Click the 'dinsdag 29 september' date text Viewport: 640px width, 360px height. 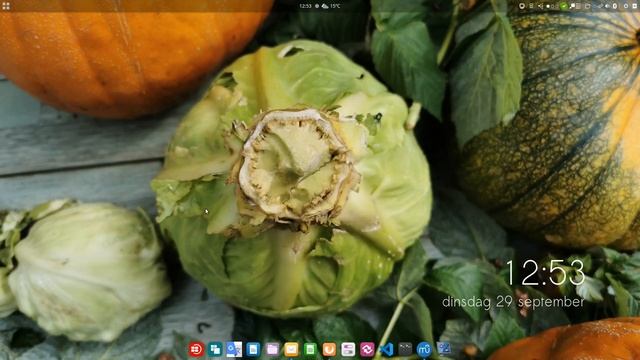(x=513, y=302)
